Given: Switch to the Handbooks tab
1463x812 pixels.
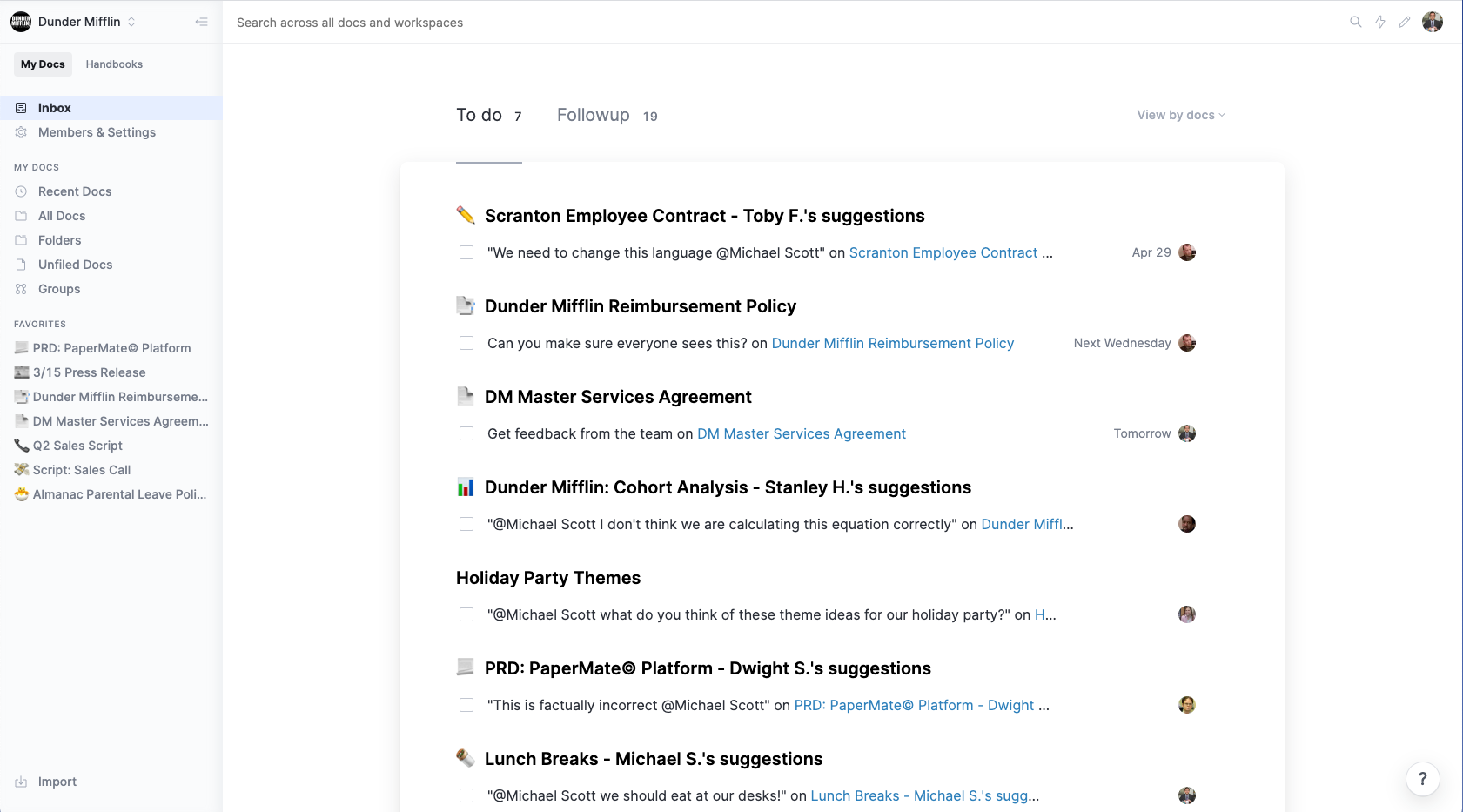Looking at the screenshot, I should coord(114,64).
